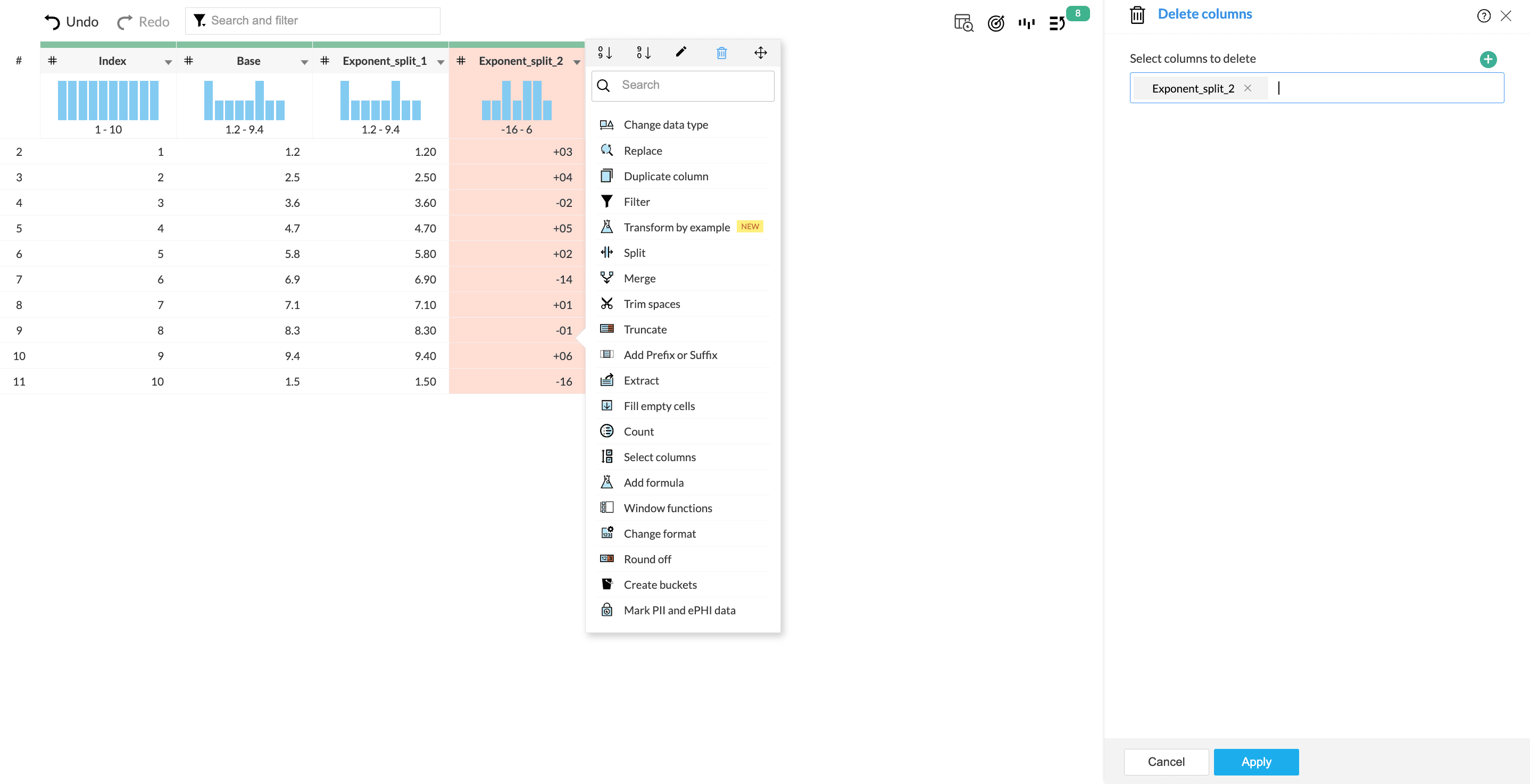Expand the Index column dropdown arrow
The height and width of the screenshot is (784, 1530).
(168, 62)
